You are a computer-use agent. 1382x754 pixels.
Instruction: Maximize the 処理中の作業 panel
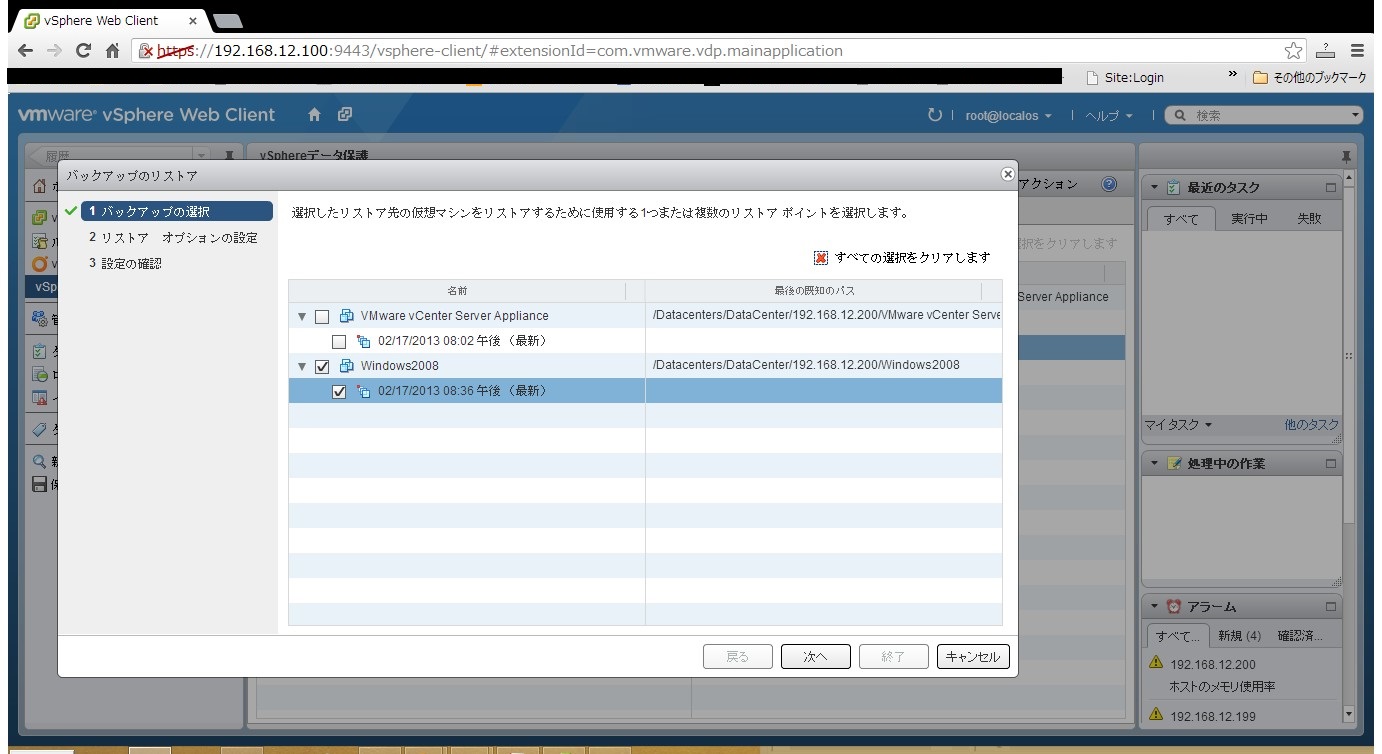[x=1330, y=464]
